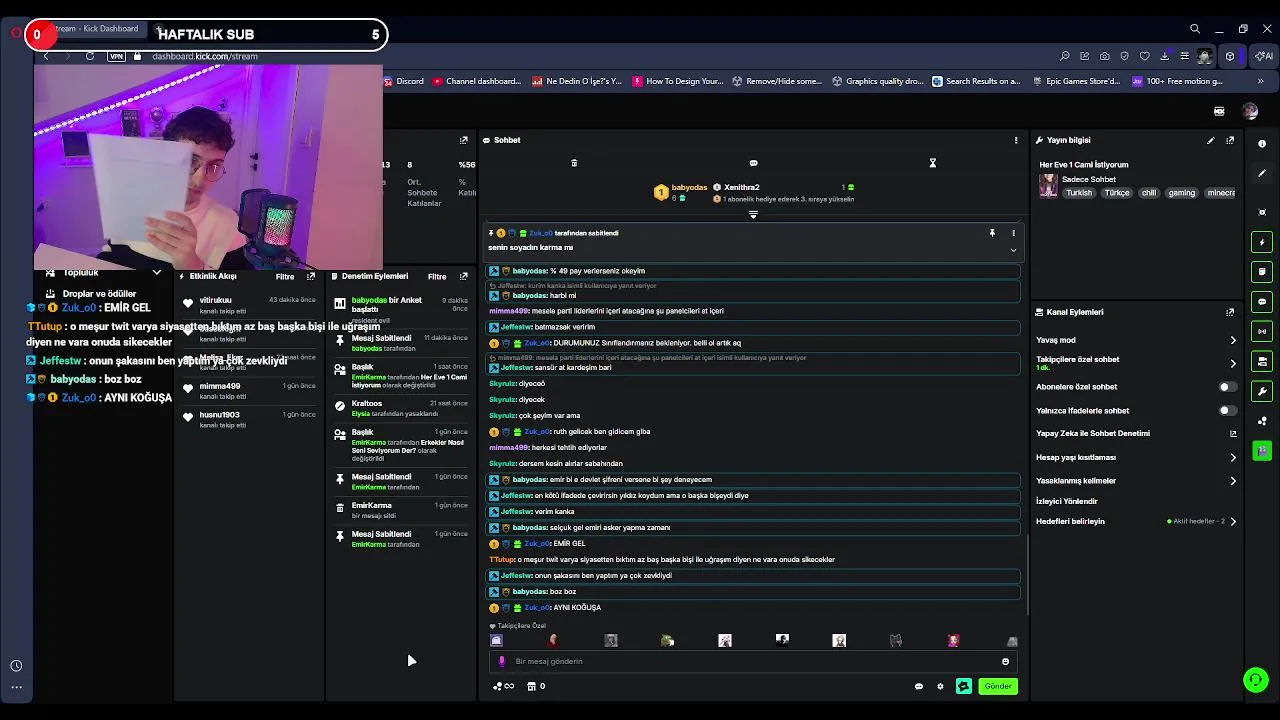Collapse the leaderboard with the handle arrow
Viewport: 1280px width, 720px height.
753,214
